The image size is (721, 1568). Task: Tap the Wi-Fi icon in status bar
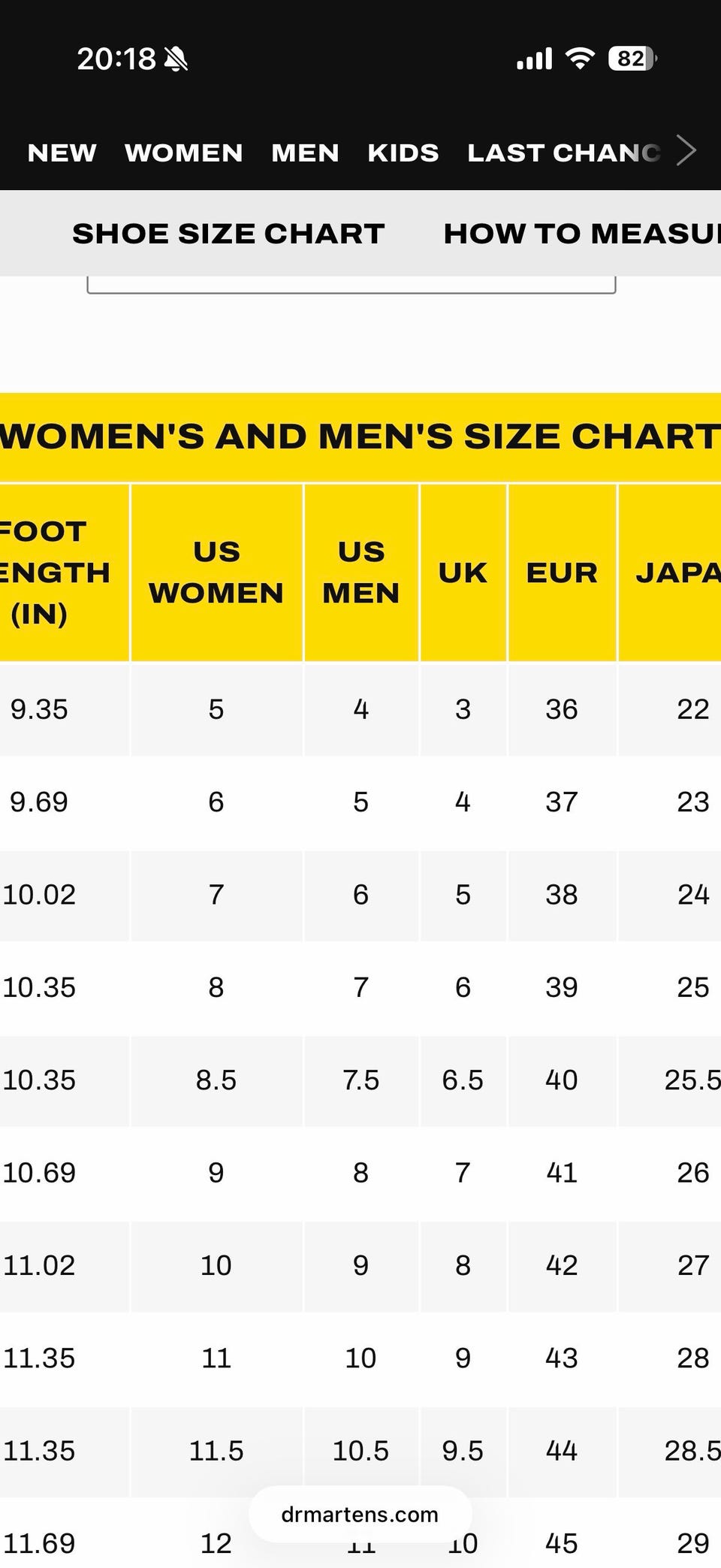[x=580, y=59]
